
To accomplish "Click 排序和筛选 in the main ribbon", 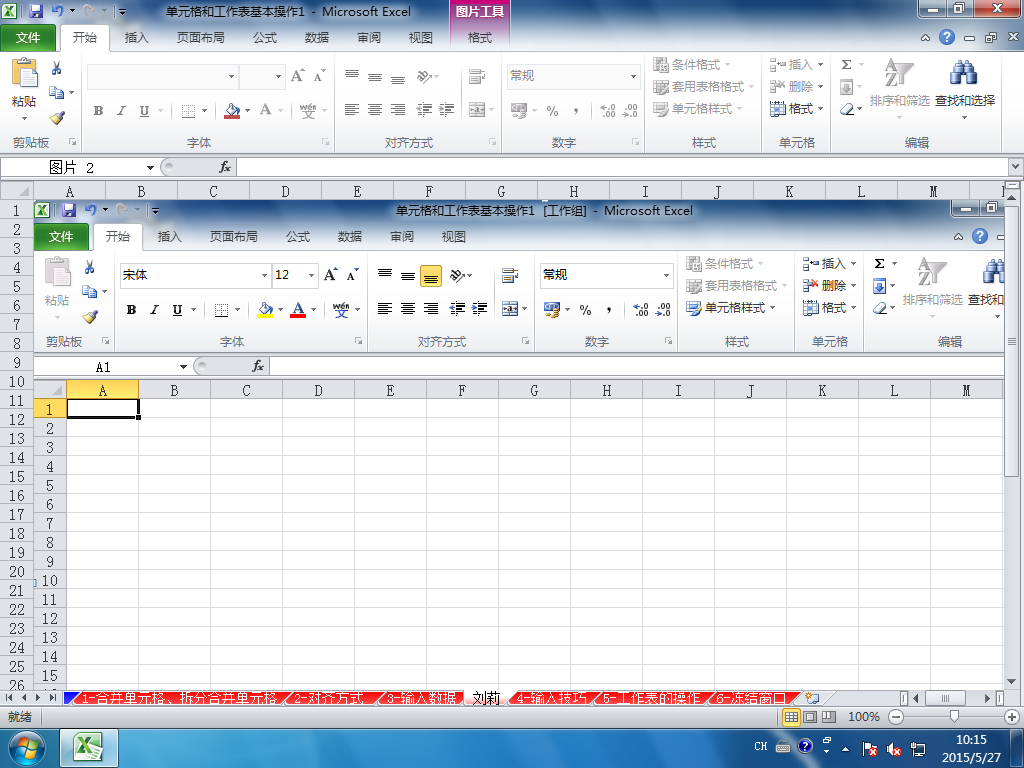I will (899, 89).
